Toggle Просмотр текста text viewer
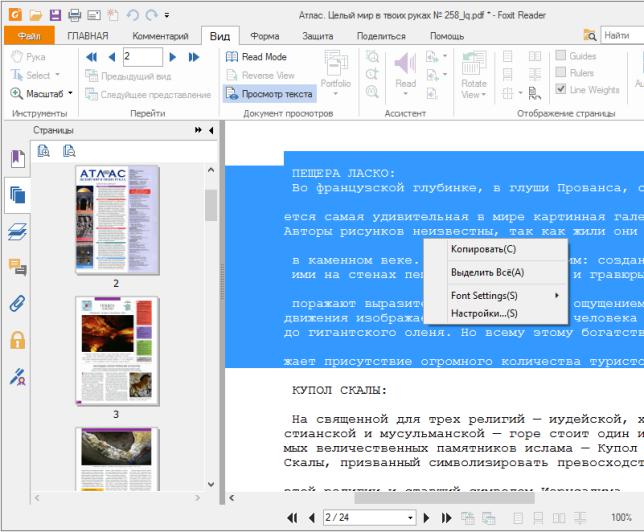Viewport: 644px width, 532px height. [269, 94]
